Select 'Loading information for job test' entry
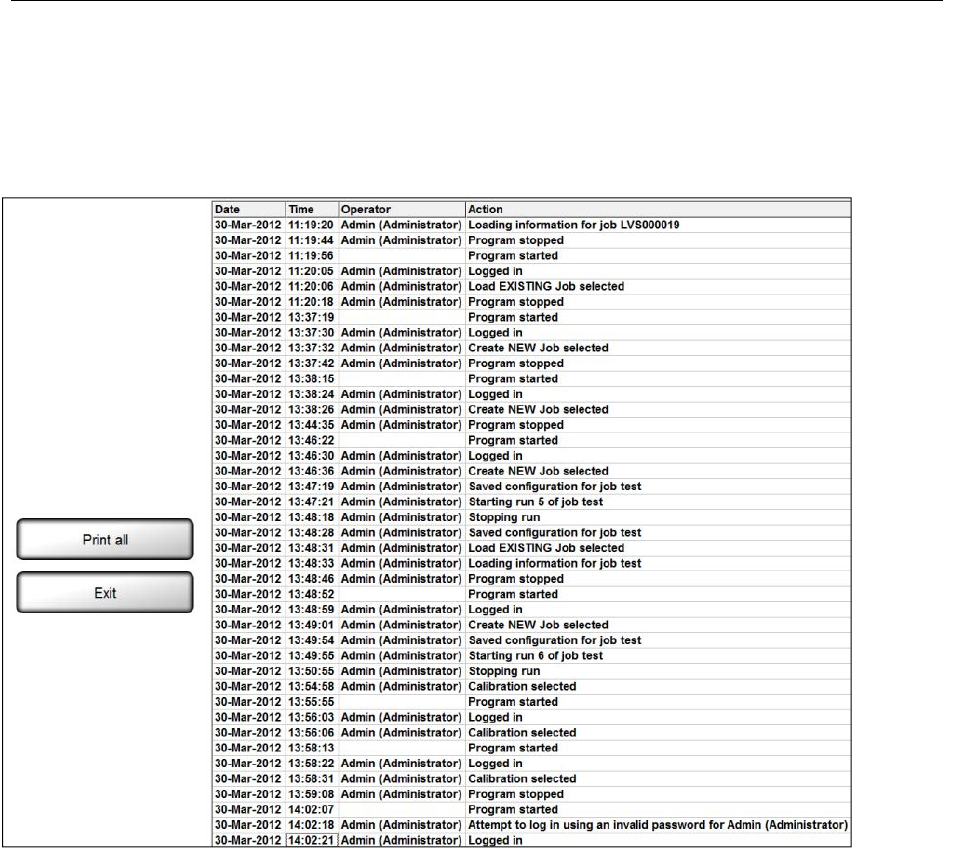This screenshot has height=848, width=955. pyautogui.click(x=555, y=564)
